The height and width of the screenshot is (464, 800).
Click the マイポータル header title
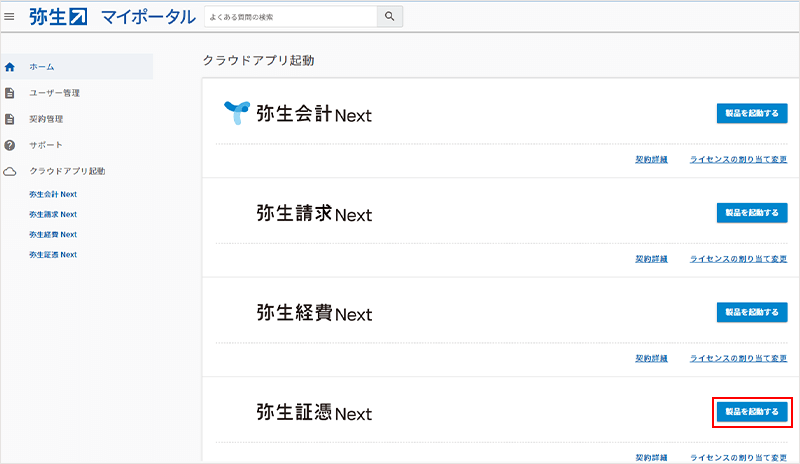(x=148, y=17)
